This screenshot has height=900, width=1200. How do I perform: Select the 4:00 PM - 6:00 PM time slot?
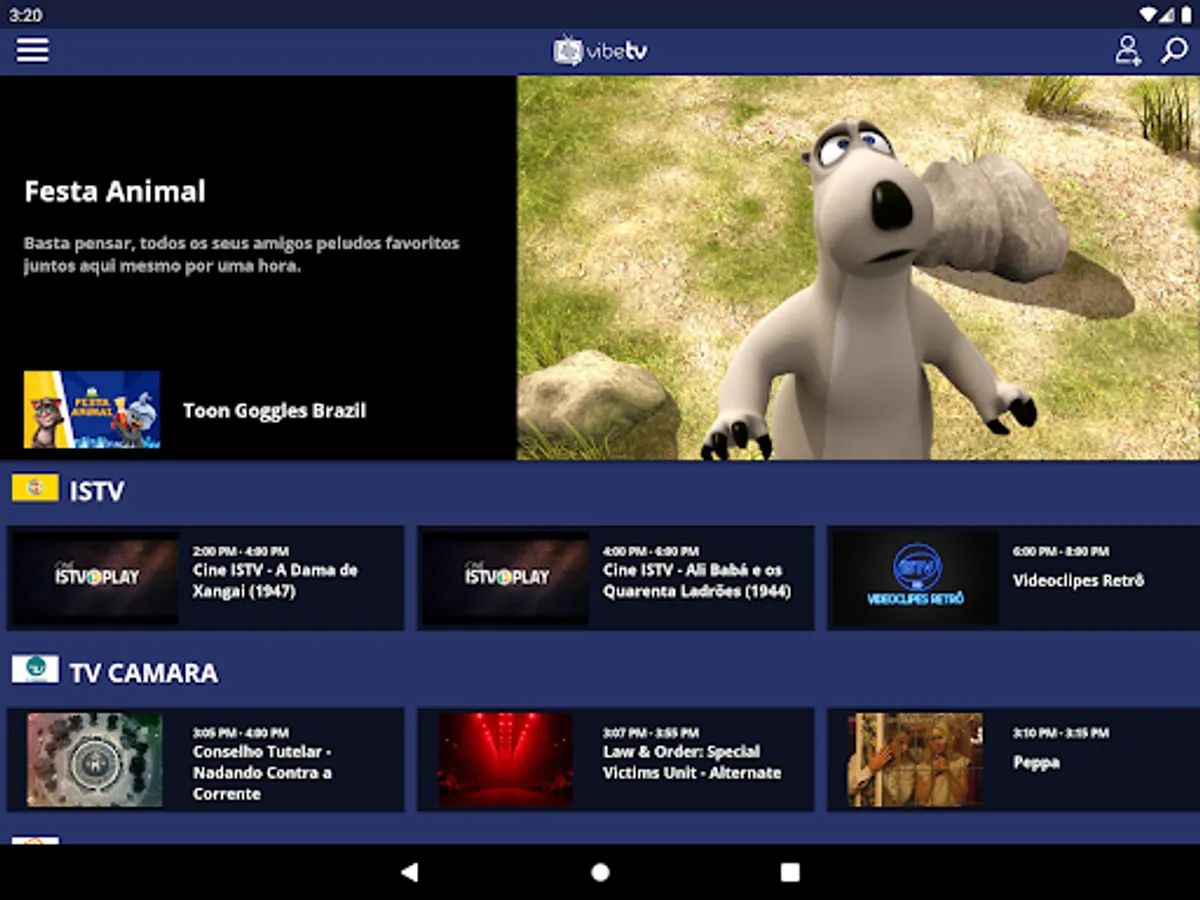point(650,551)
